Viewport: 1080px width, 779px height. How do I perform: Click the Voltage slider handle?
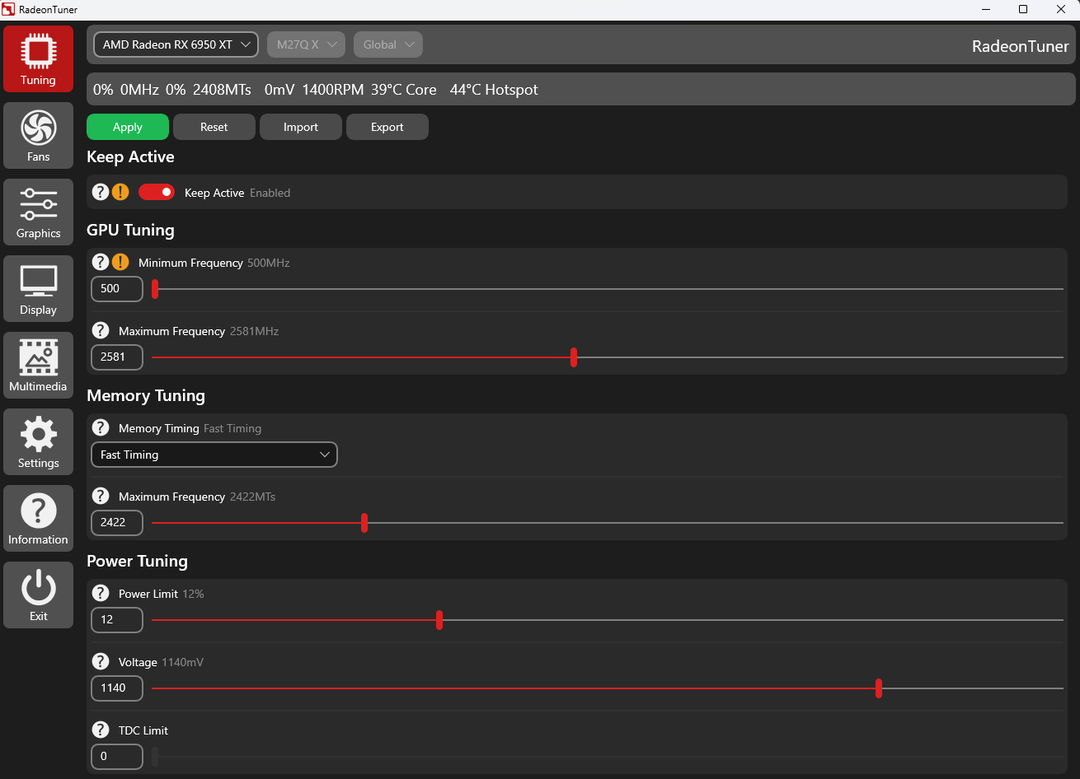click(879, 688)
